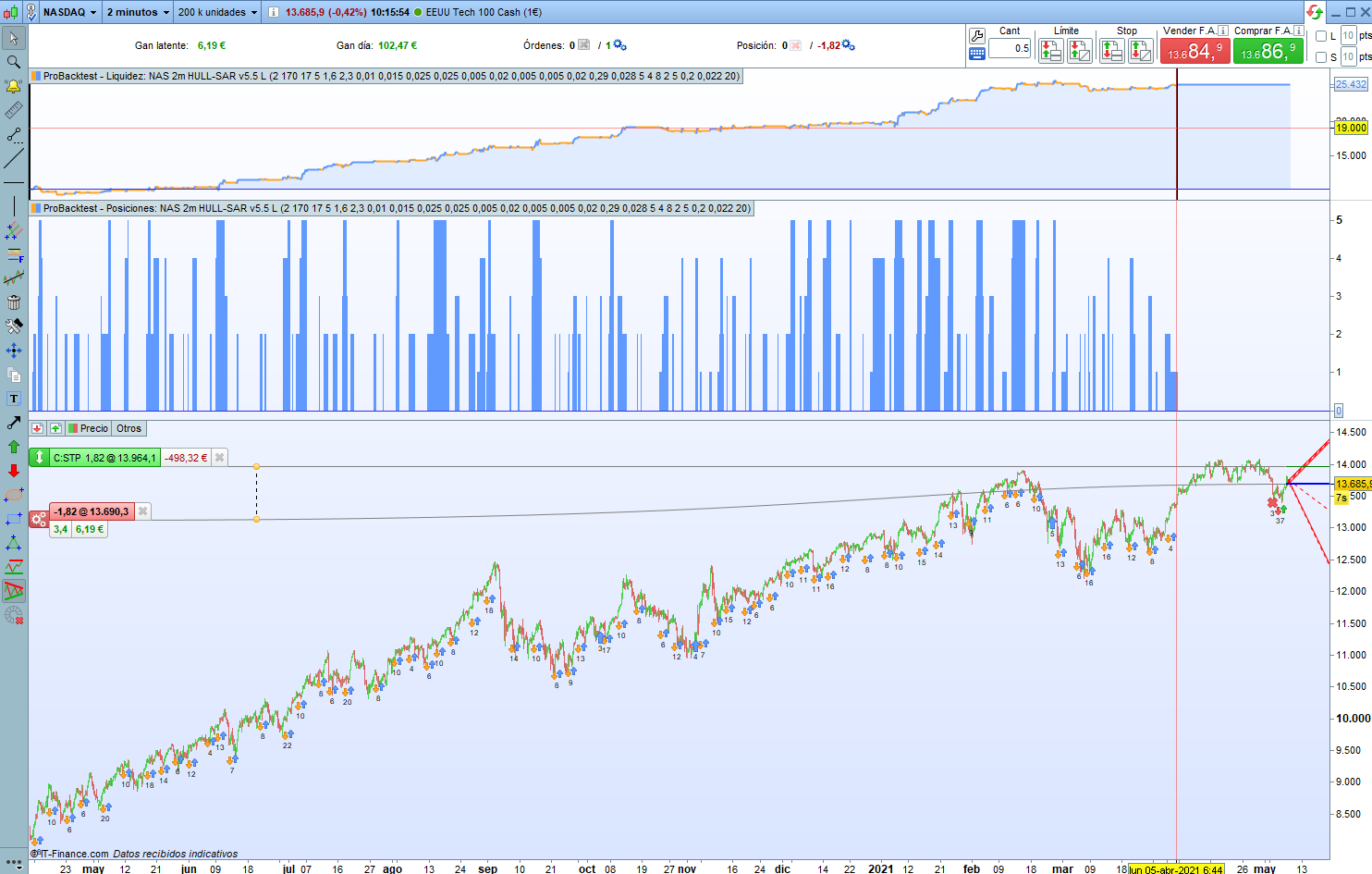Click the keyboard shortcuts icon near Cant
1372x874 pixels.
pyautogui.click(x=977, y=54)
